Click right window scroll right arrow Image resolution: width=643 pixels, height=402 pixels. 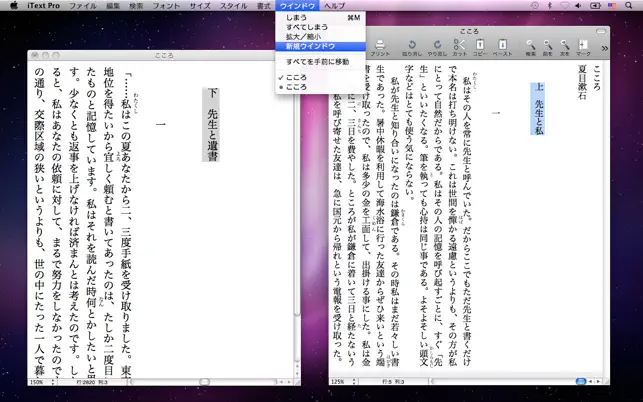(598, 381)
